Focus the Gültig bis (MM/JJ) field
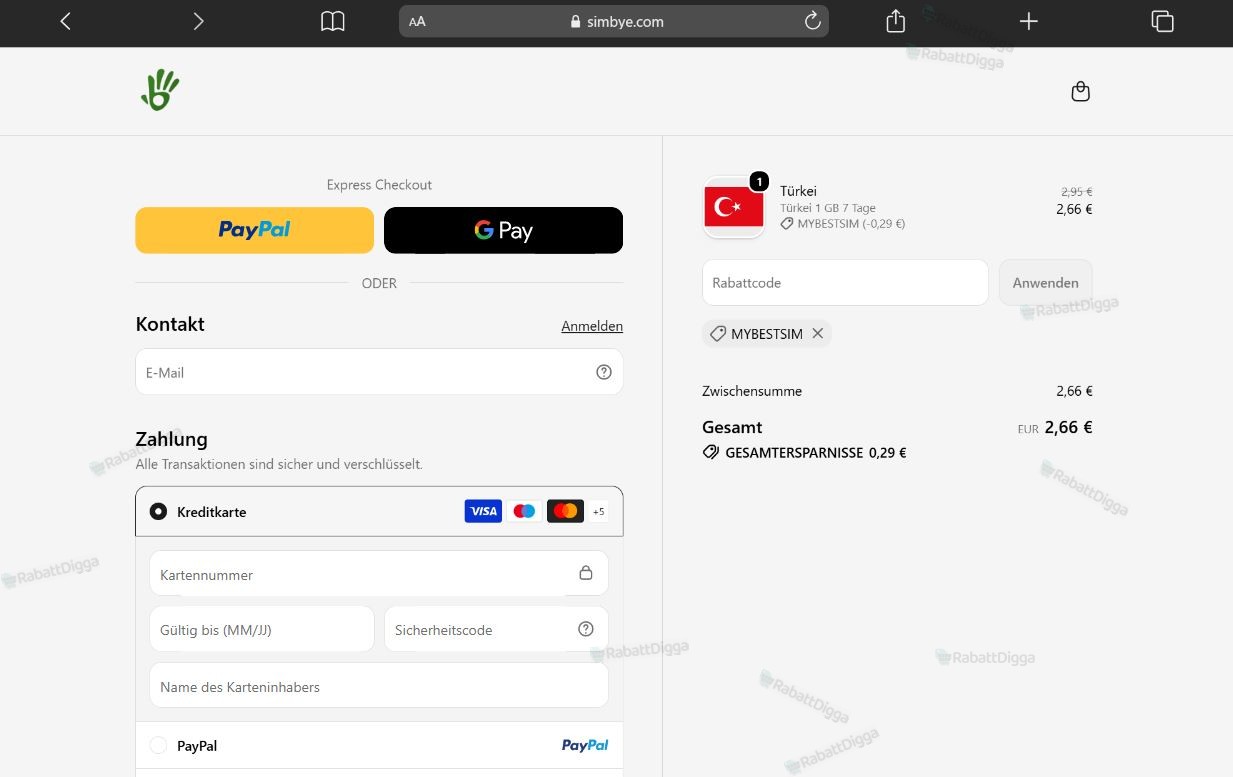The image size is (1233, 777). [x=262, y=629]
